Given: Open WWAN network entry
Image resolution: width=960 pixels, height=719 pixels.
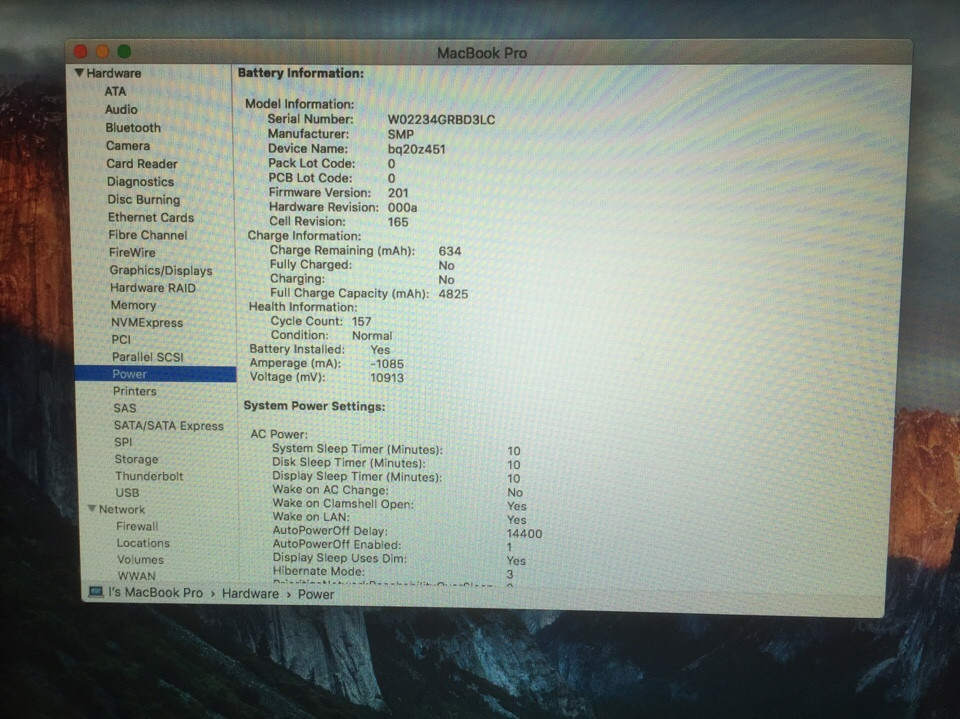Looking at the screenshot, I should click(x=137, y=576).
